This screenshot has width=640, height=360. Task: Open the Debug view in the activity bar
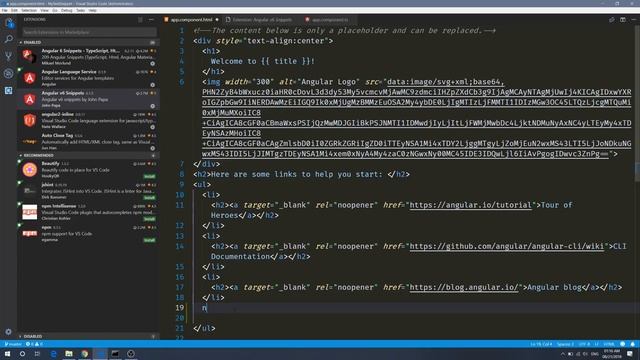click(9, 73)
